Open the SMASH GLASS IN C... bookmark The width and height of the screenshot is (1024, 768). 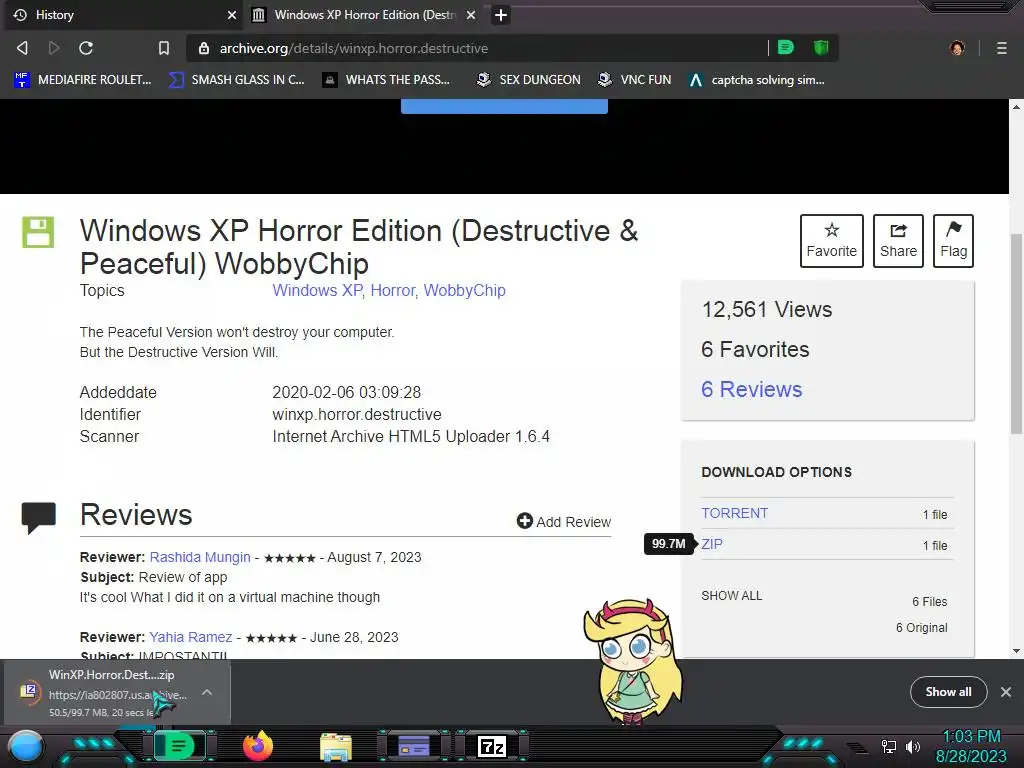click(x=237, y=80)
